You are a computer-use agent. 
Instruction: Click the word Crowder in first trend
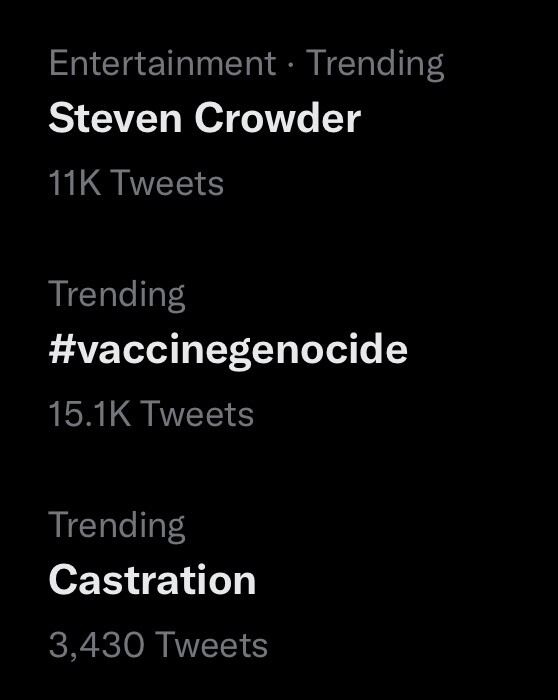pyautogui.click(x=278, y=118)
